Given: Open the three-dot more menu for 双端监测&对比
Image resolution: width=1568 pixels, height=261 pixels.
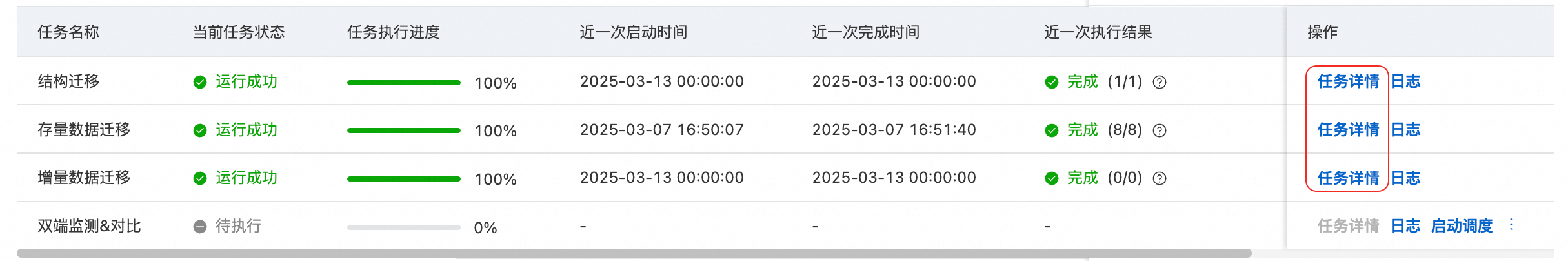Looking at the screenshot, I should (1511, 225).
